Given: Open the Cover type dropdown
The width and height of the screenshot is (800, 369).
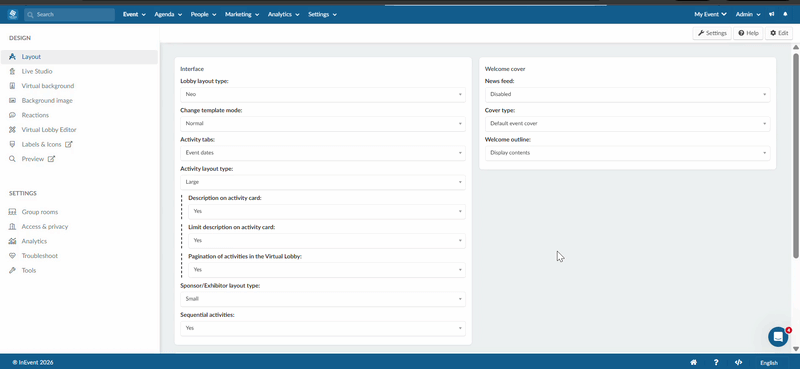Looking at the screenshot, I should [627, 124].
